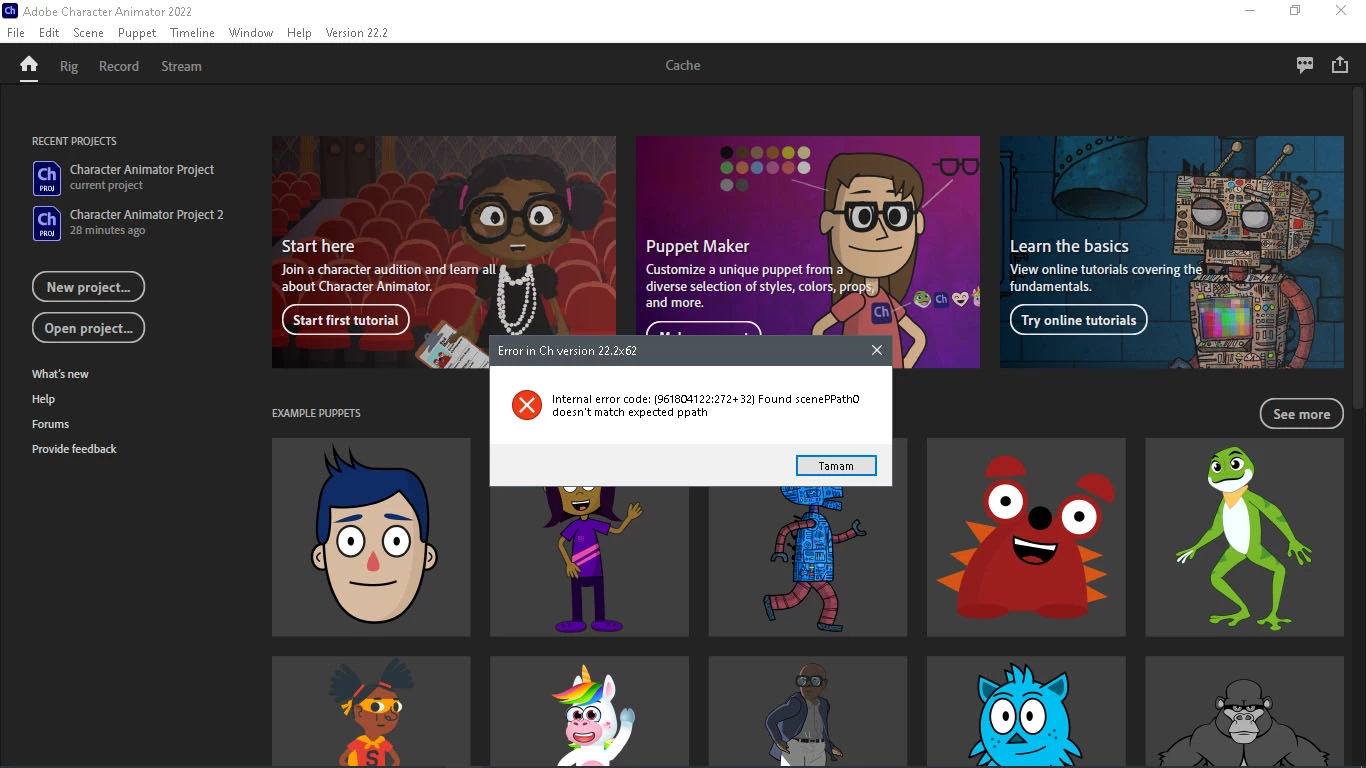Click the '28 minutes ago' text

107,230
